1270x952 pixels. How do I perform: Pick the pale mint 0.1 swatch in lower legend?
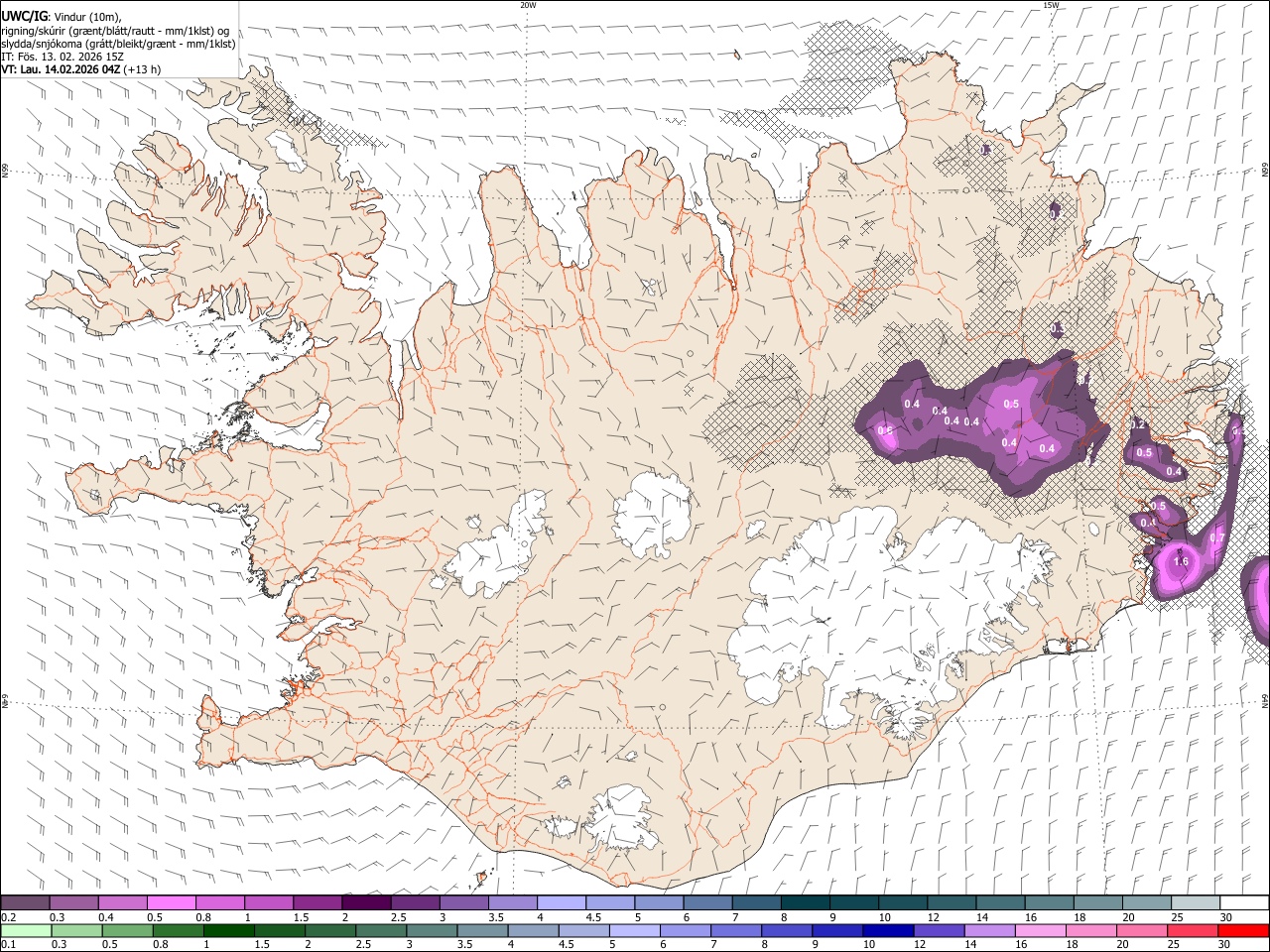click(x=26, y=930)
